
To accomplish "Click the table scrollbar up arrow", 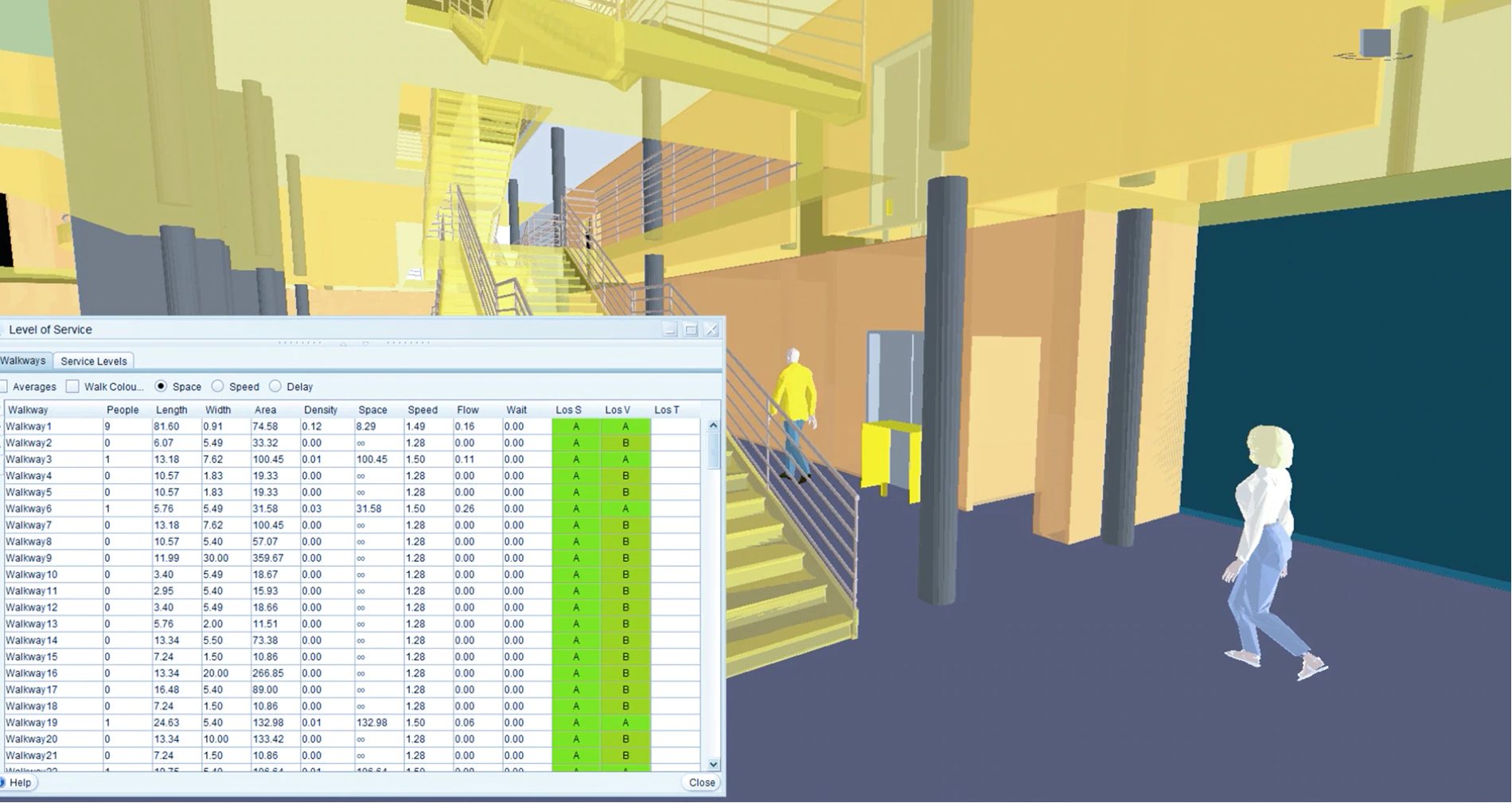I will pyautogui.click(x=713, y=426).
